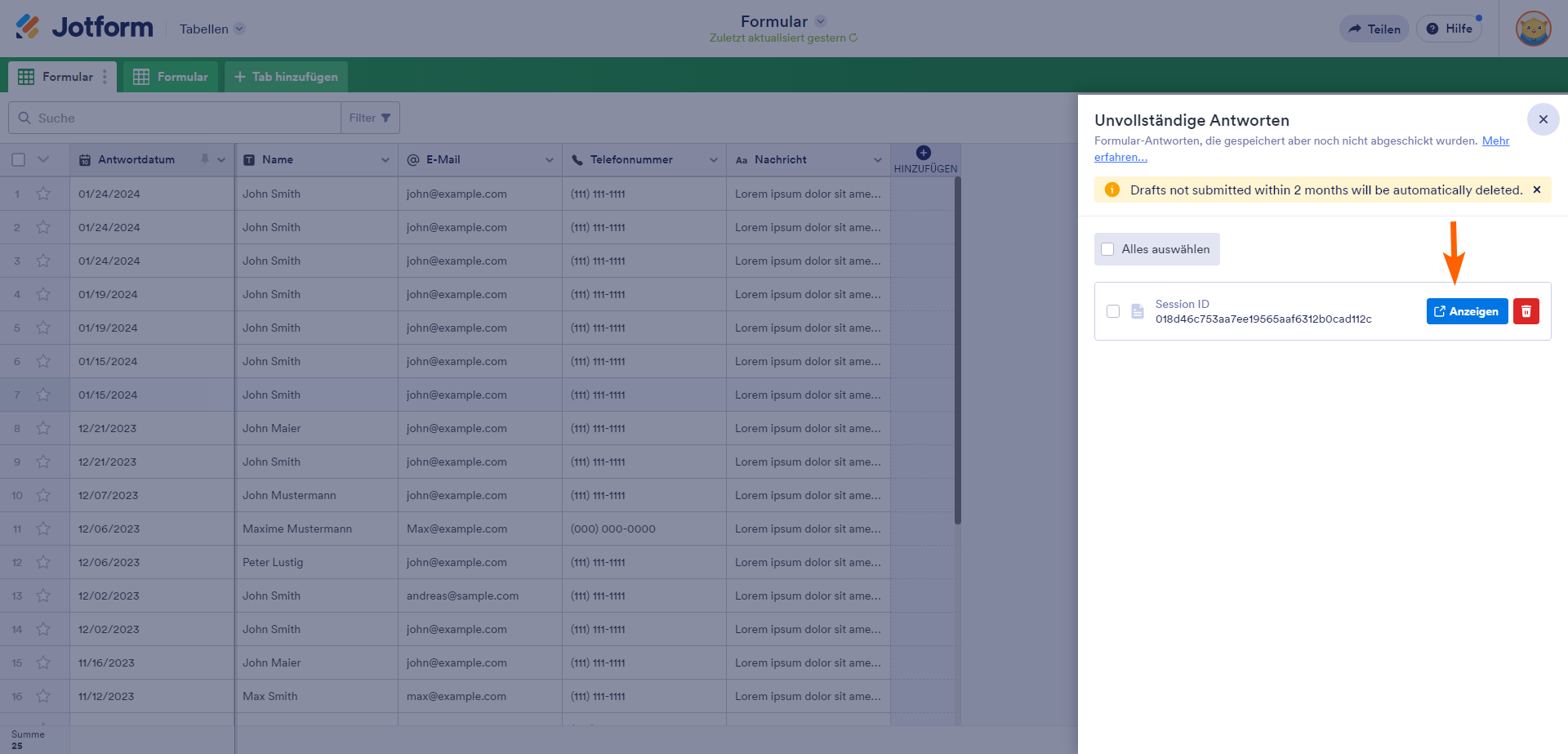Image resolution: width=1568 pixels, height=754 pixels.
Task: Click the calendar icon in Antwortdatum header
Action: (x=85, y=160)
